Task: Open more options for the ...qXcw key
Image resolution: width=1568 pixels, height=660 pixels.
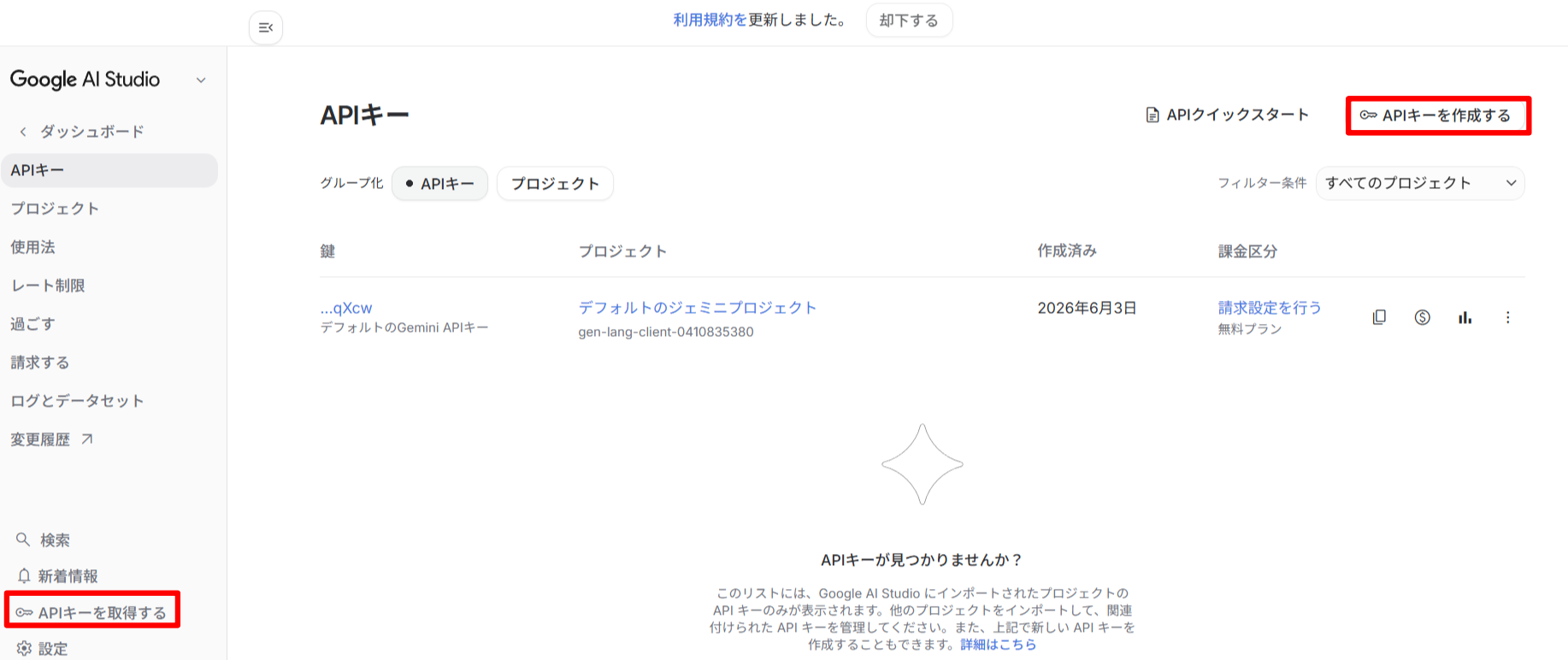Action: point(1507,317)
